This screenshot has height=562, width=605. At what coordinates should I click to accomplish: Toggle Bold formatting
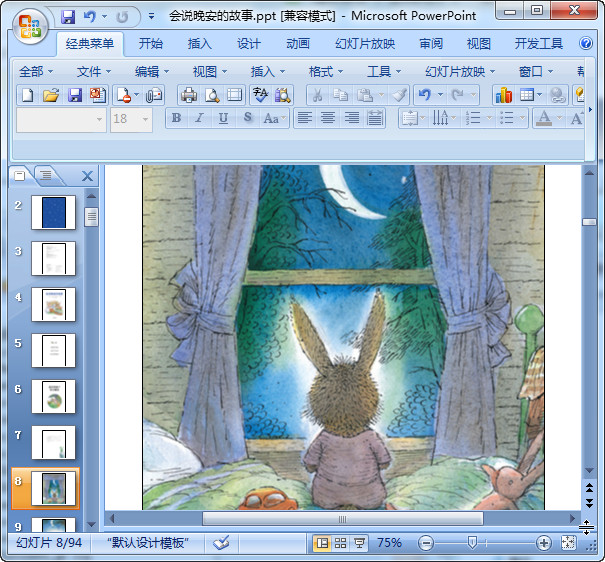coord(176,118)
